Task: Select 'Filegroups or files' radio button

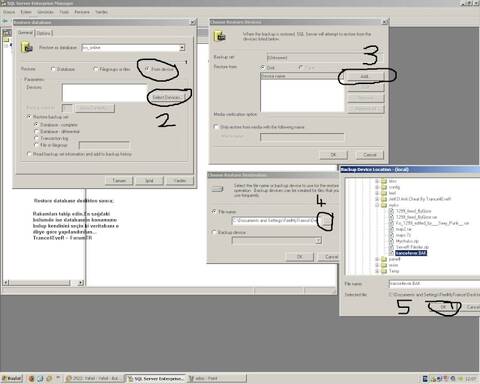Action: [96, 69]
